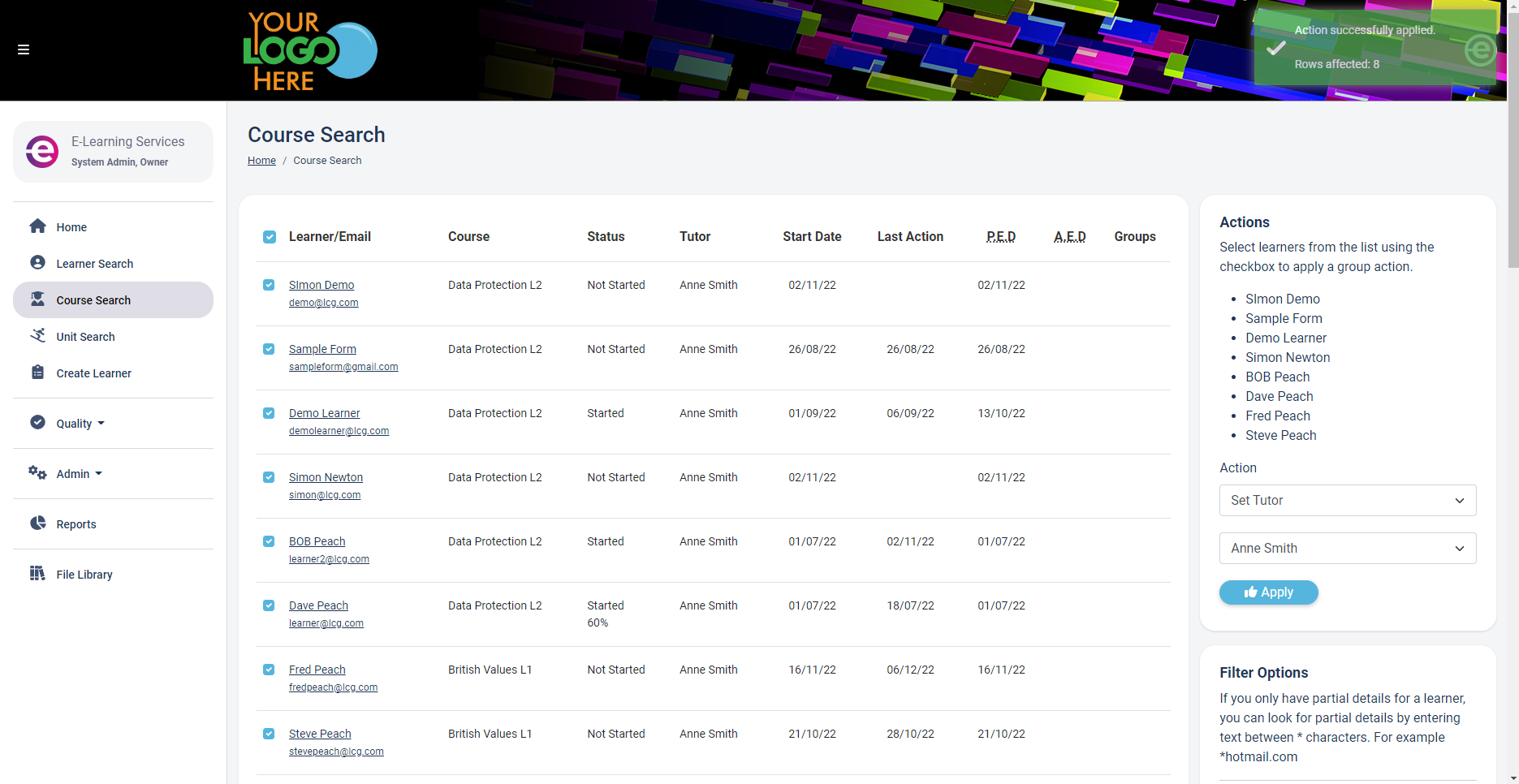Screen dimensions: 1519x784
Task: Uncheck the Fred Peach row checkbox
Action: [269, 670]
